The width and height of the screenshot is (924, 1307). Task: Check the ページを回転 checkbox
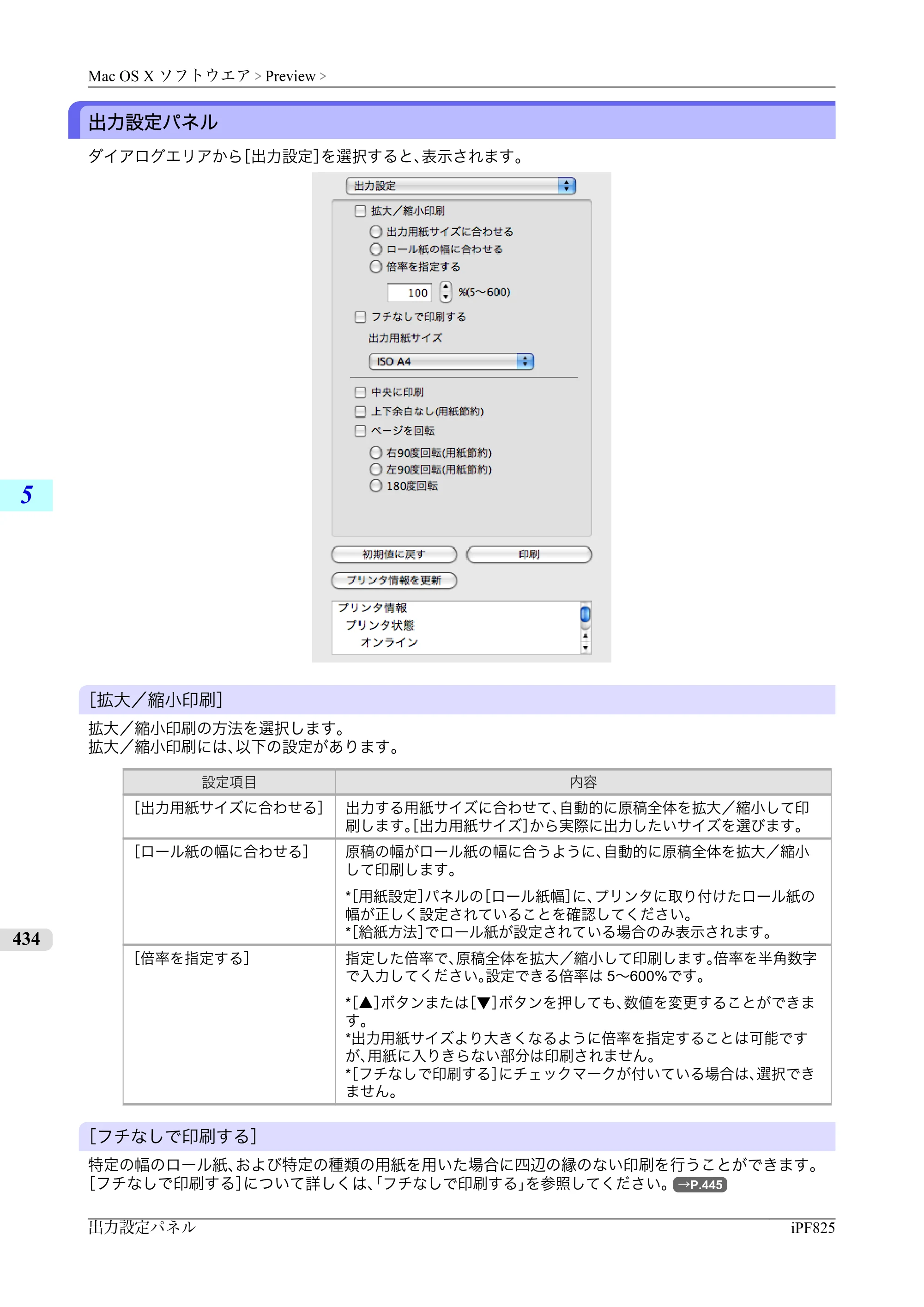pyautogui.click(x=360, y=431)
